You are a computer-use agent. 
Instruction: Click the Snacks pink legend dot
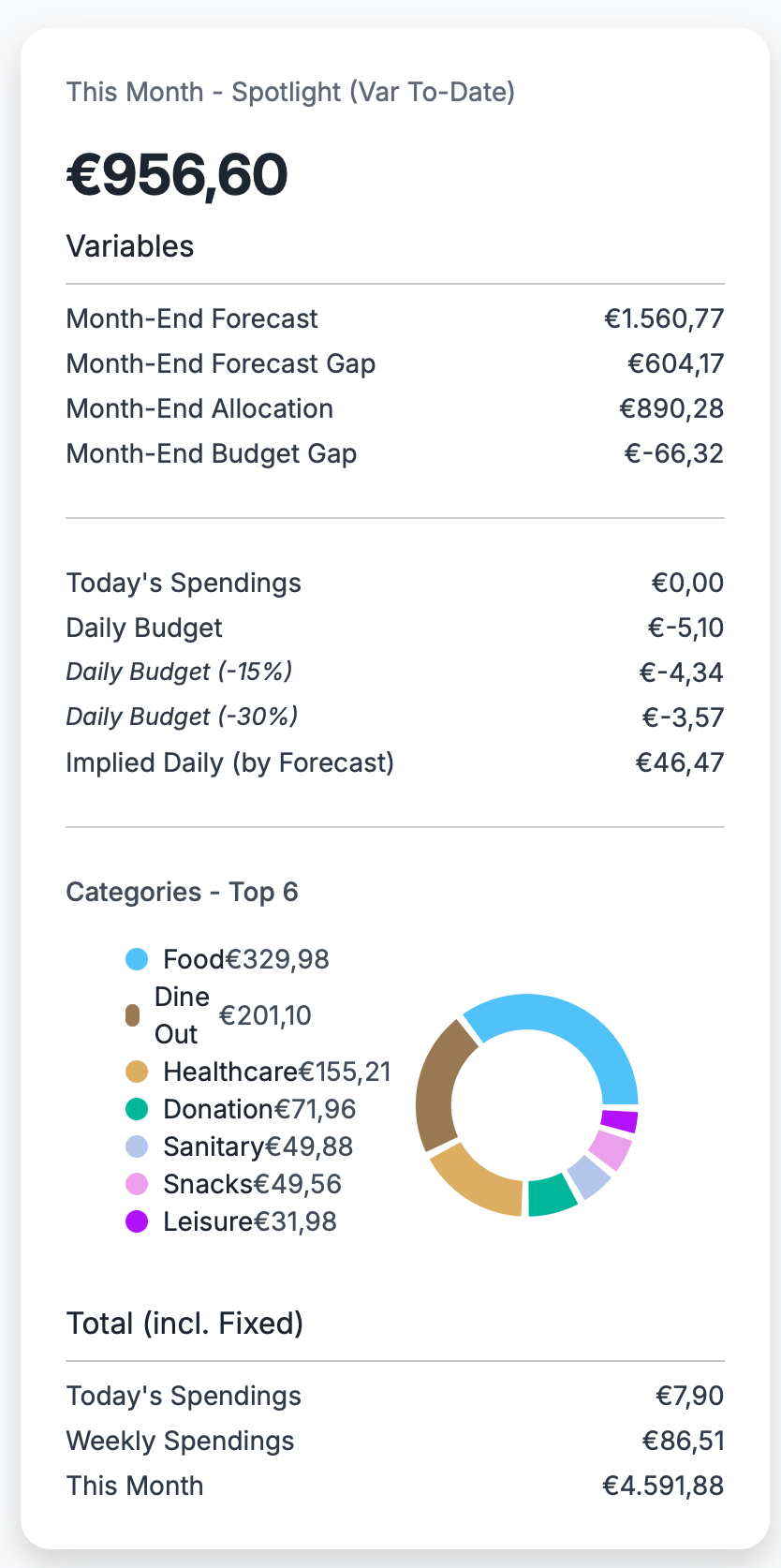tap(137, 1184)
